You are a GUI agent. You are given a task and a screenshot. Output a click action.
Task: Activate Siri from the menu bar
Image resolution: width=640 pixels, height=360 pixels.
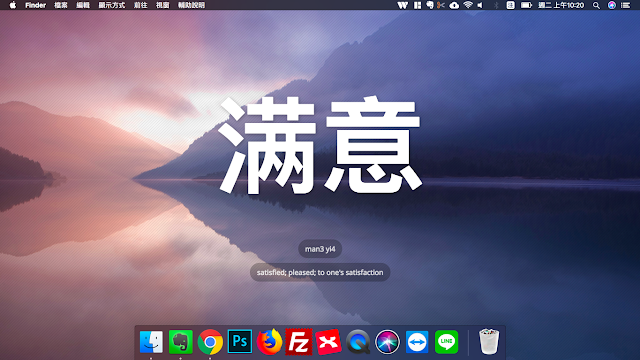point(611,5)
